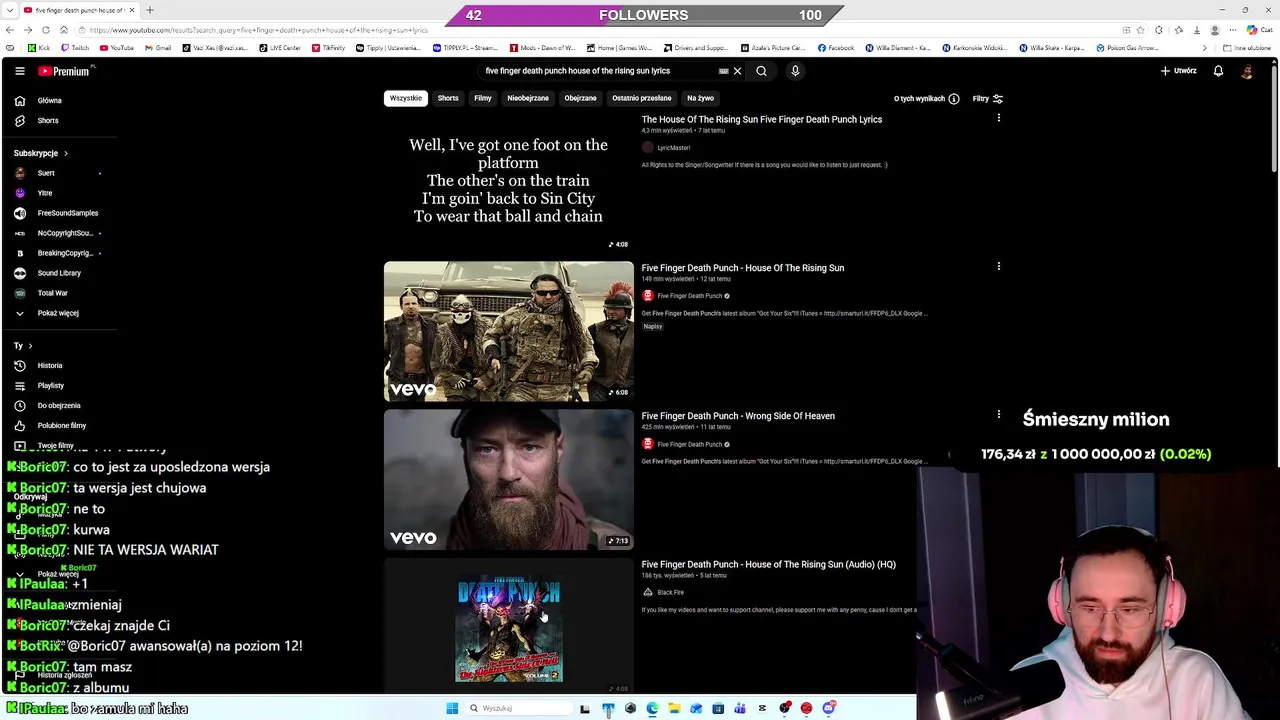The height and width of the screenshot is (720, 1280).
Task: Expand the Subskrypcje section chevron
Action: point(65,153)
